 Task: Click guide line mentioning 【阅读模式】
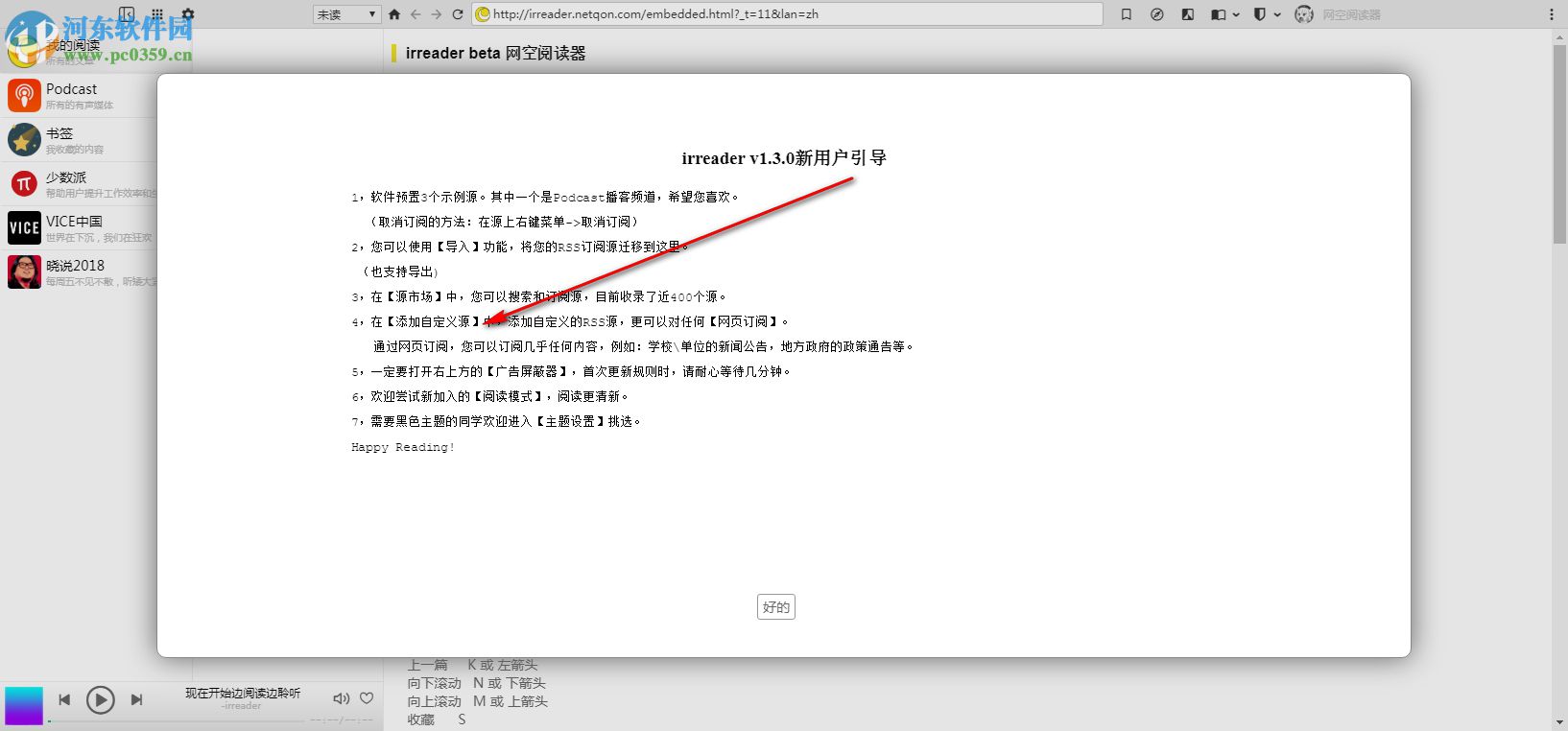click(x=490, y=396)
